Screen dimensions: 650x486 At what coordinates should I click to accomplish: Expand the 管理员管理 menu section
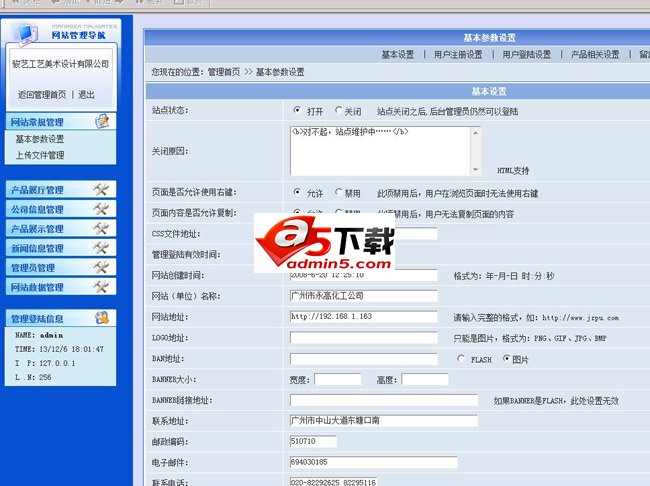[61, 267]
